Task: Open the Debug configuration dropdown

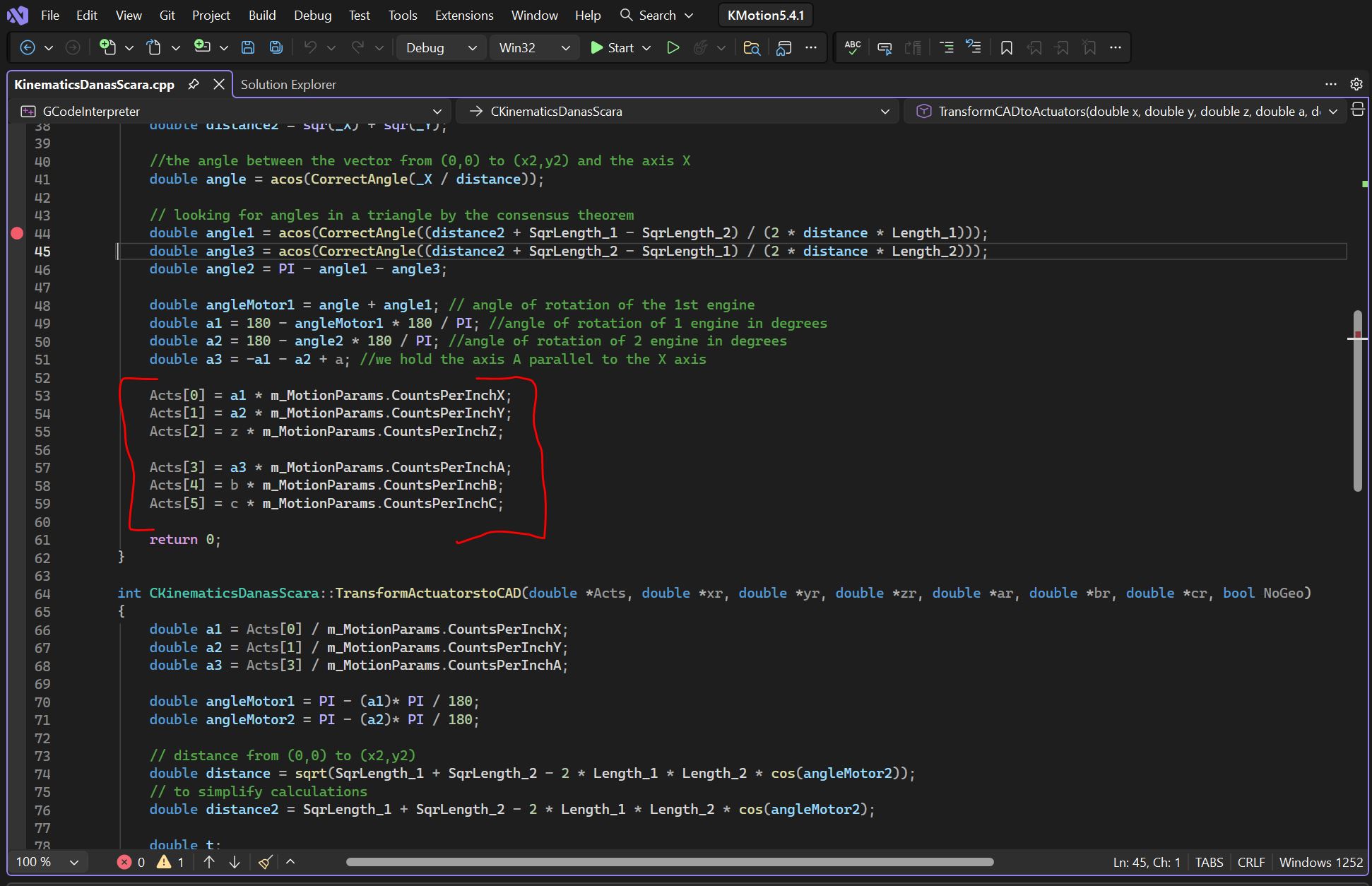Action: tap(441, 47)
